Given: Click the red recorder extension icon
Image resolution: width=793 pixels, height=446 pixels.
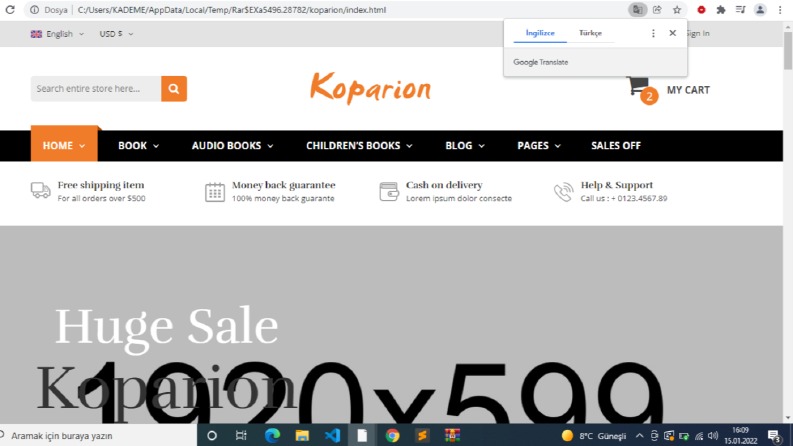Looking at the screenshot, I should pyautogui.click(x=701, y=10).
